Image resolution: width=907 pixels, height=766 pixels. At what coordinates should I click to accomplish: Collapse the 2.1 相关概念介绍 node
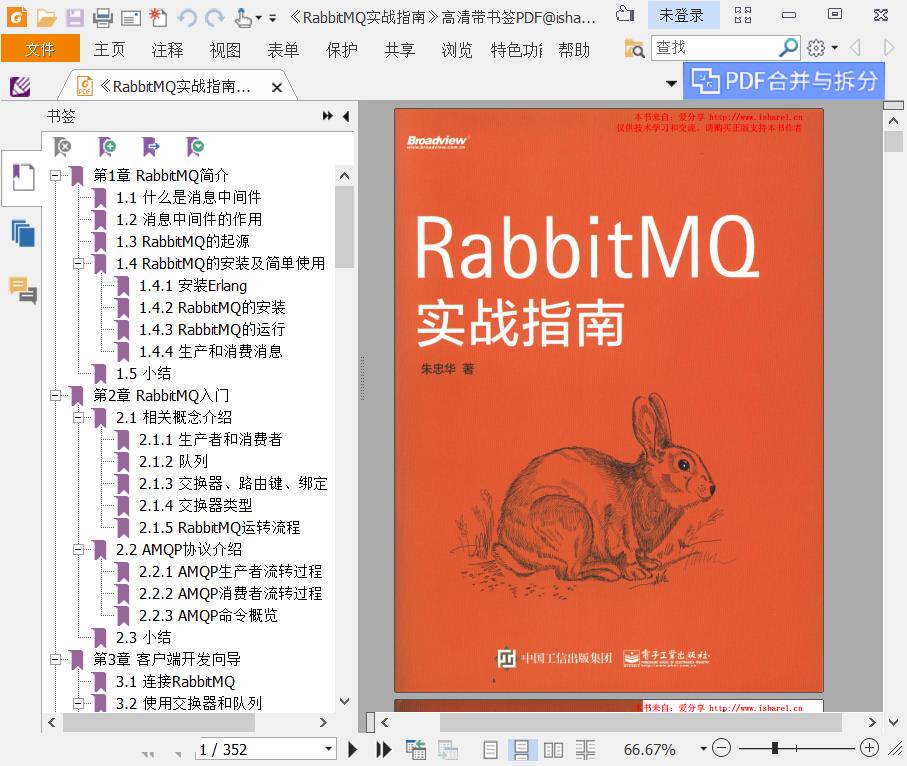click(78, 418)
